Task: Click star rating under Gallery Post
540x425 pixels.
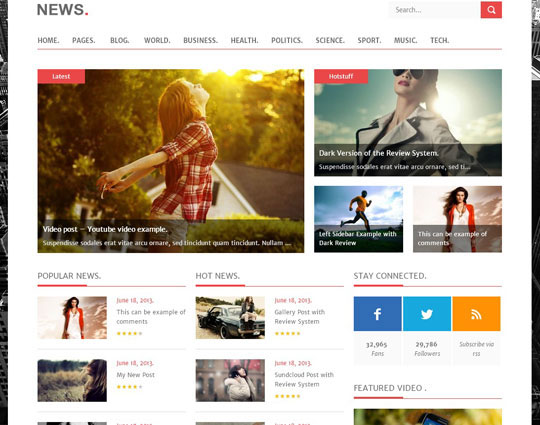Action: 287,333
